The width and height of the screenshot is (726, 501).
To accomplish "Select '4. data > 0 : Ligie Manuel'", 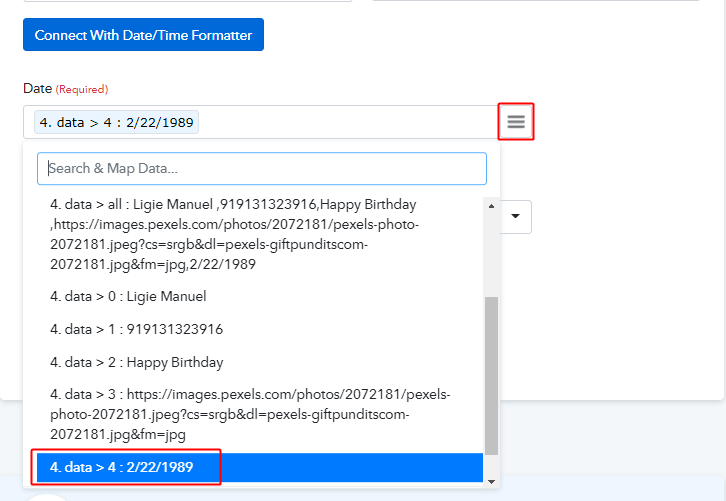I will (260, 296).
